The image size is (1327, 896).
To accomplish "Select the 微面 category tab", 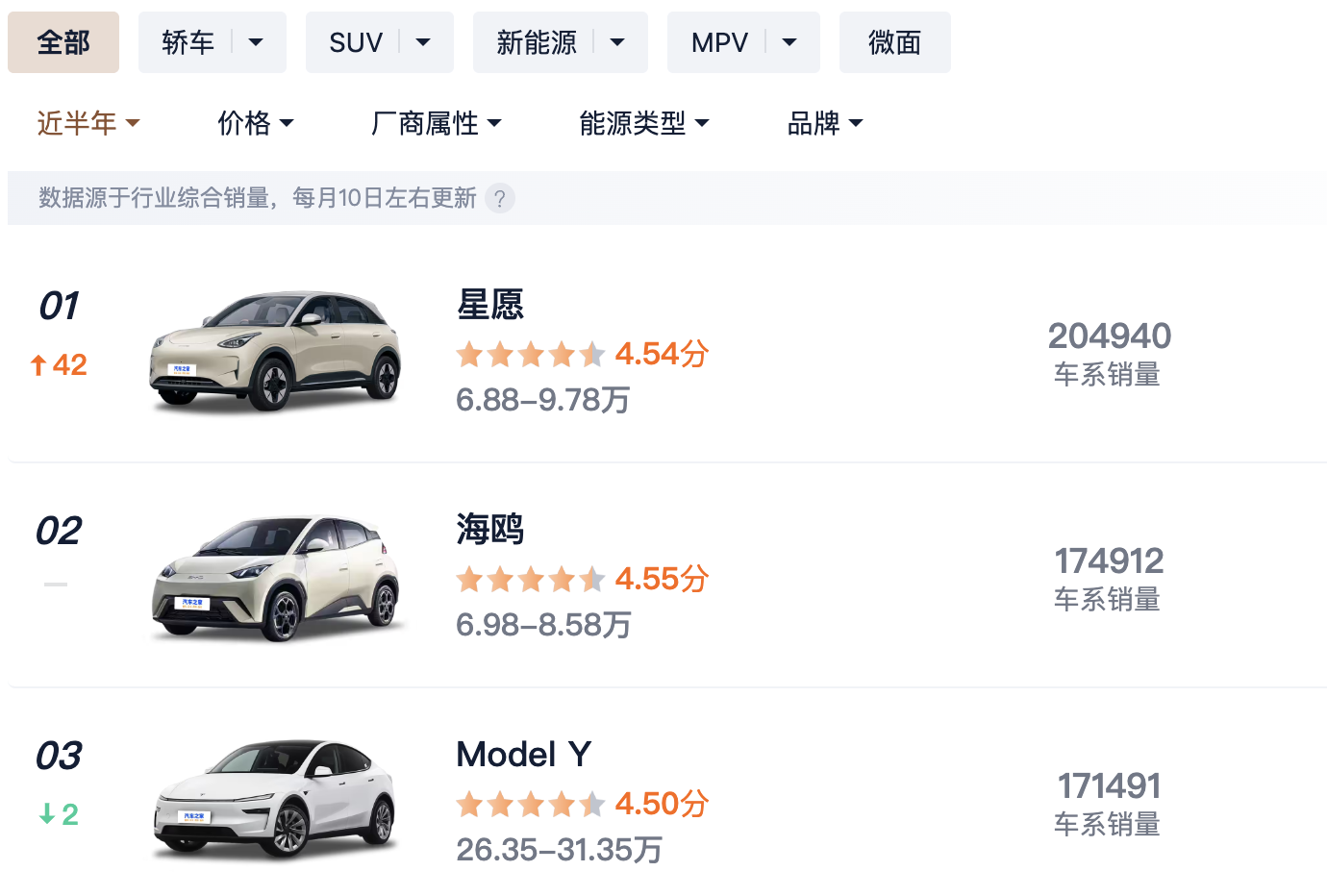I will (894, 42).
